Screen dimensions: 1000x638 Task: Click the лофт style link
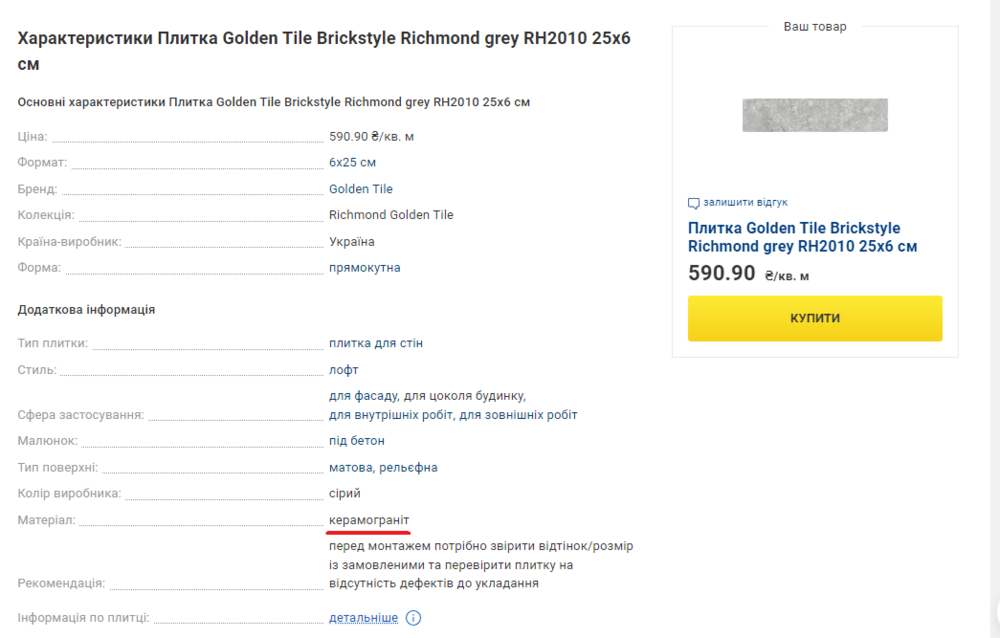344,370
